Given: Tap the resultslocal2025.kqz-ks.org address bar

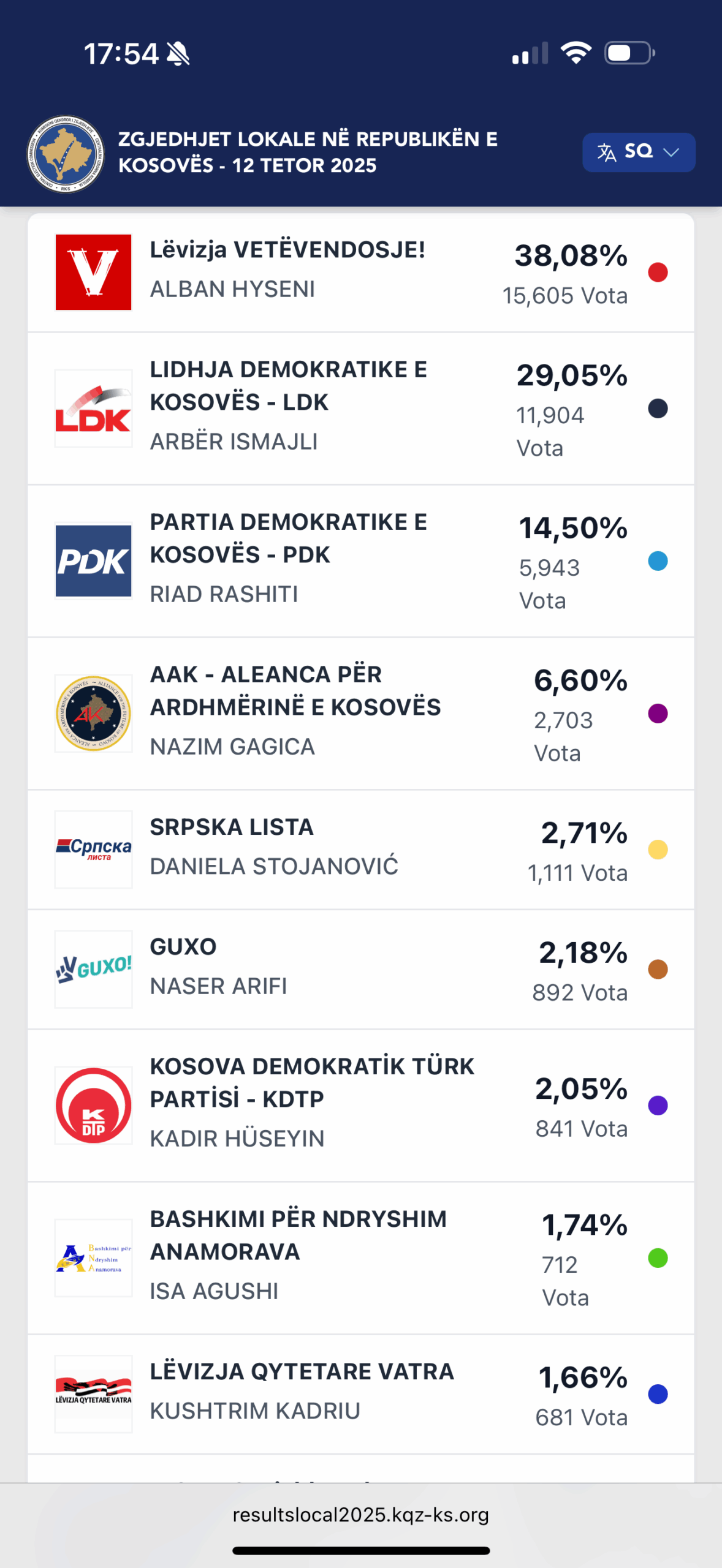Looking at the screenshot, I should point(360,1515).
